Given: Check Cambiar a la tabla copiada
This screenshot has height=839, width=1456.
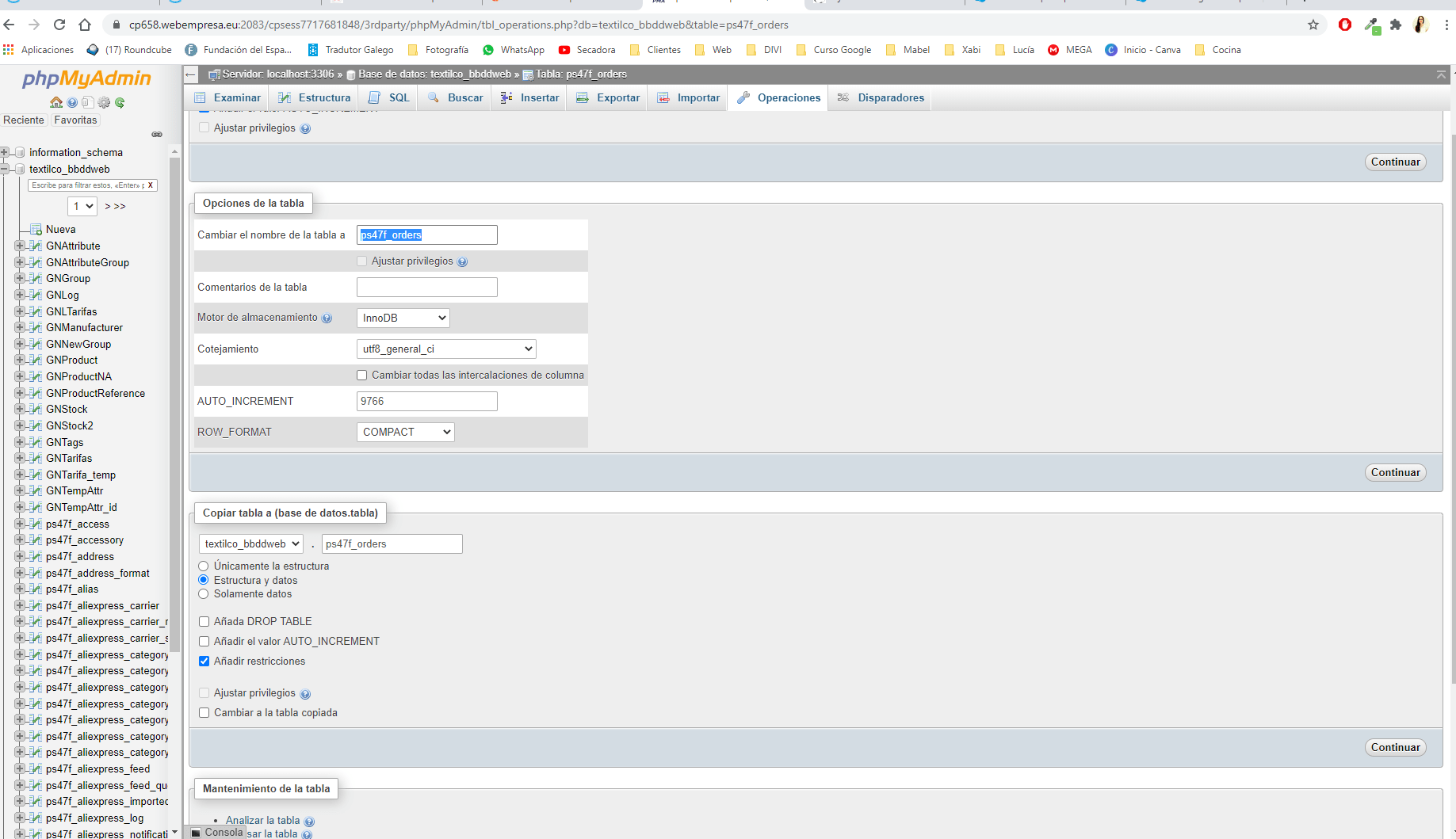Looking at the screenshot, I should (x=204, y=713).
